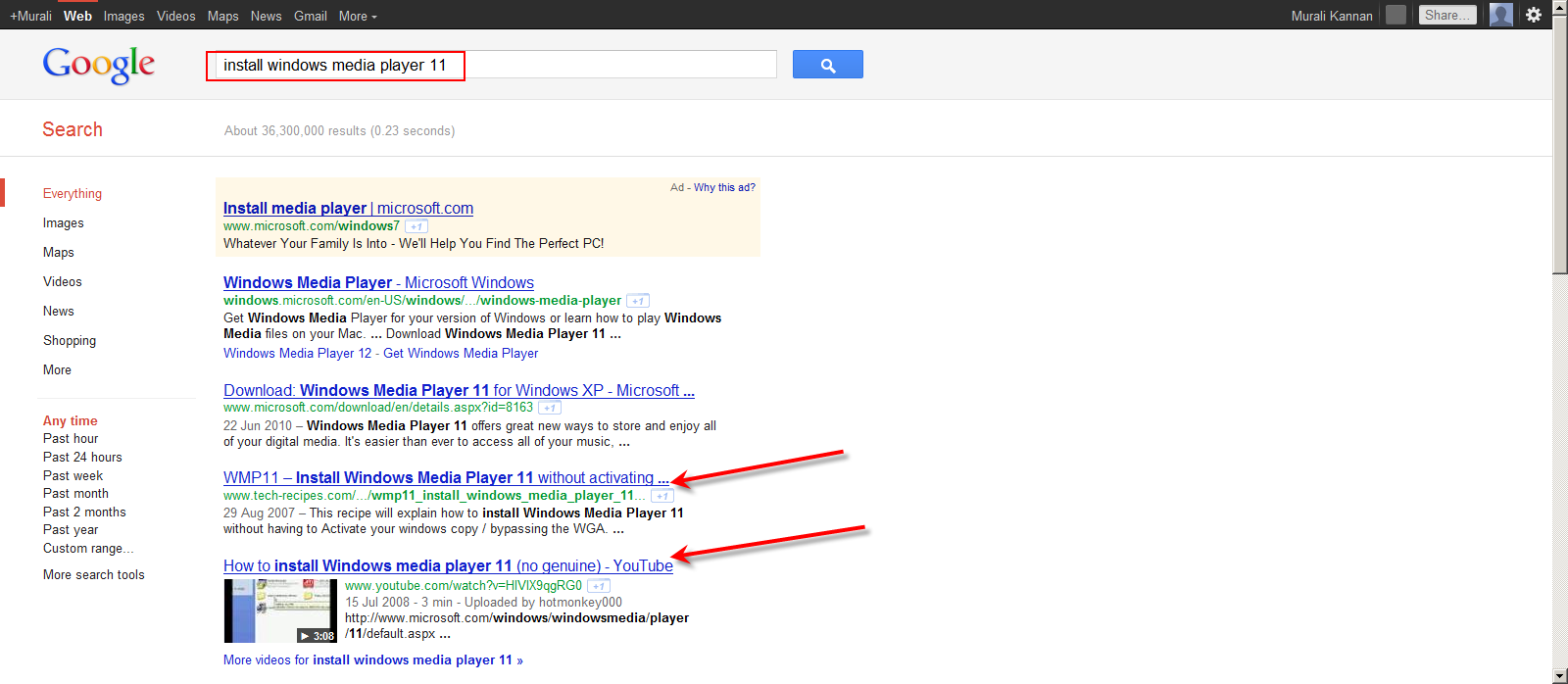The image size is (1568, 684).
Task: Expand More in the left sidebar
Action: coord(57,370)
